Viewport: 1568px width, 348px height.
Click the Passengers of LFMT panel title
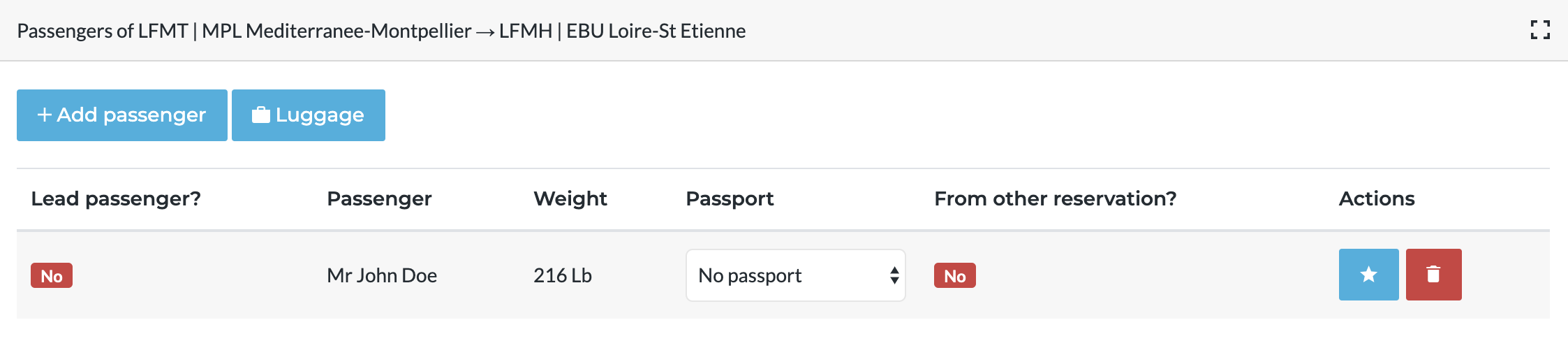click(381, 31)
